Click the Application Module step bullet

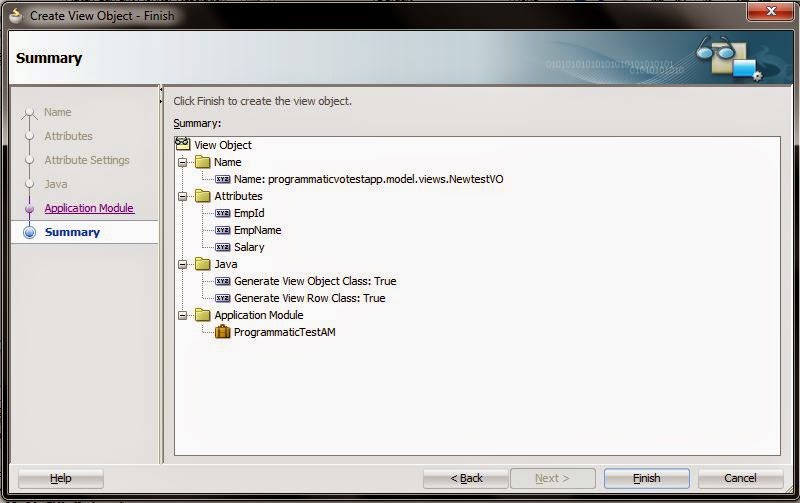click(30, 209)
